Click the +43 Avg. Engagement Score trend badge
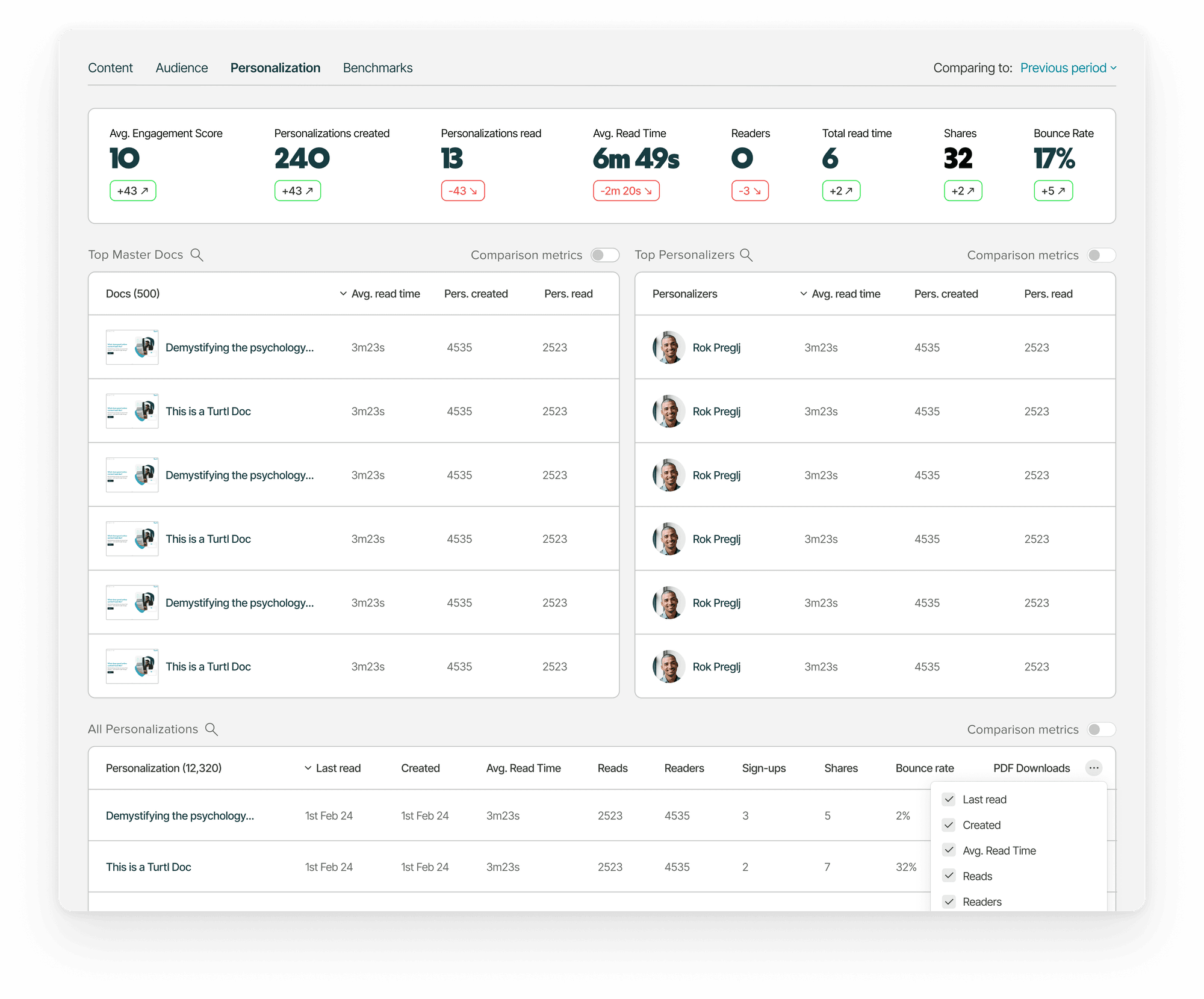 click(132, 191)
